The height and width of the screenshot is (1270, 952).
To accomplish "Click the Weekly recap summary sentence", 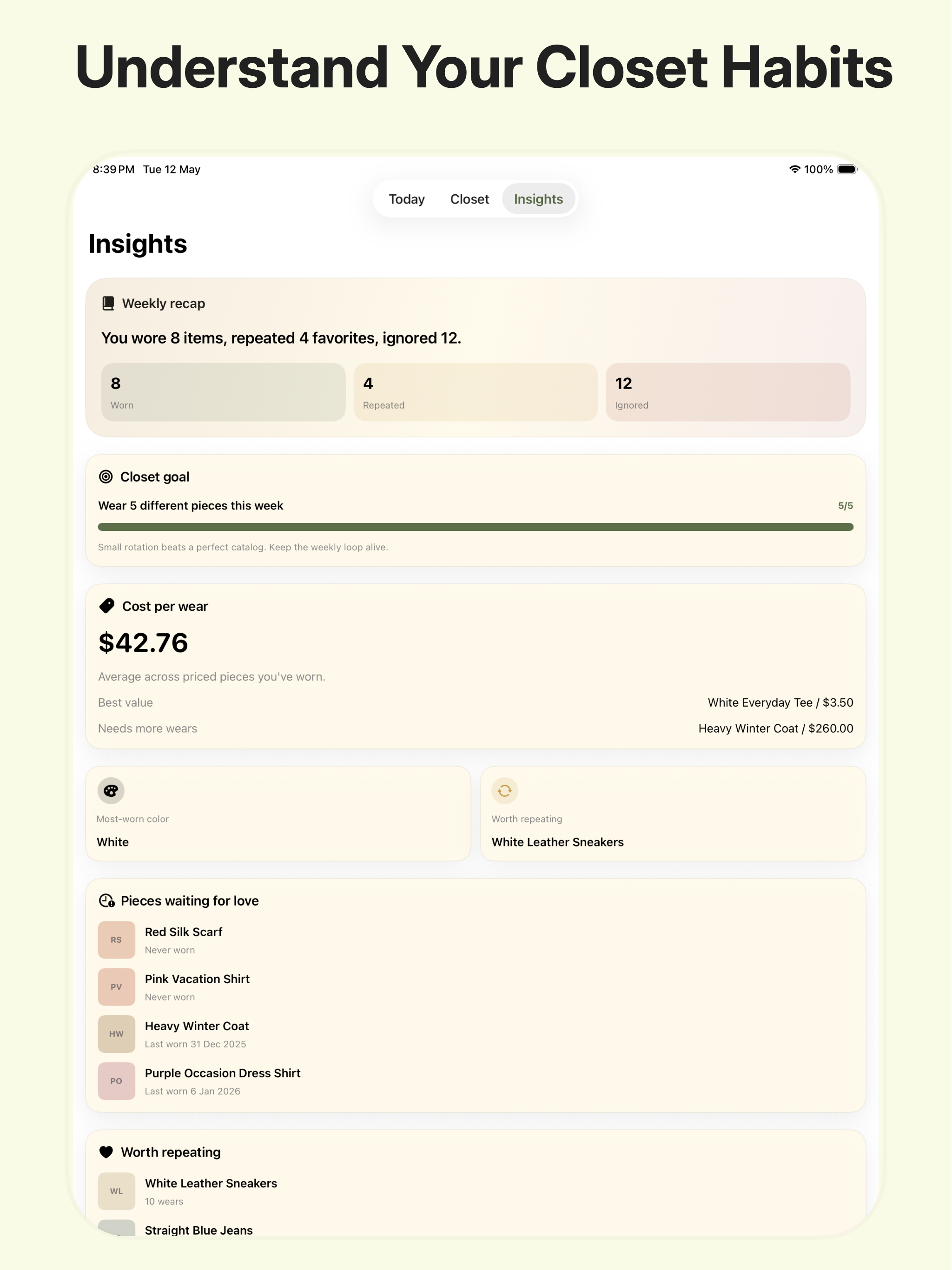I will coord(281,338).
